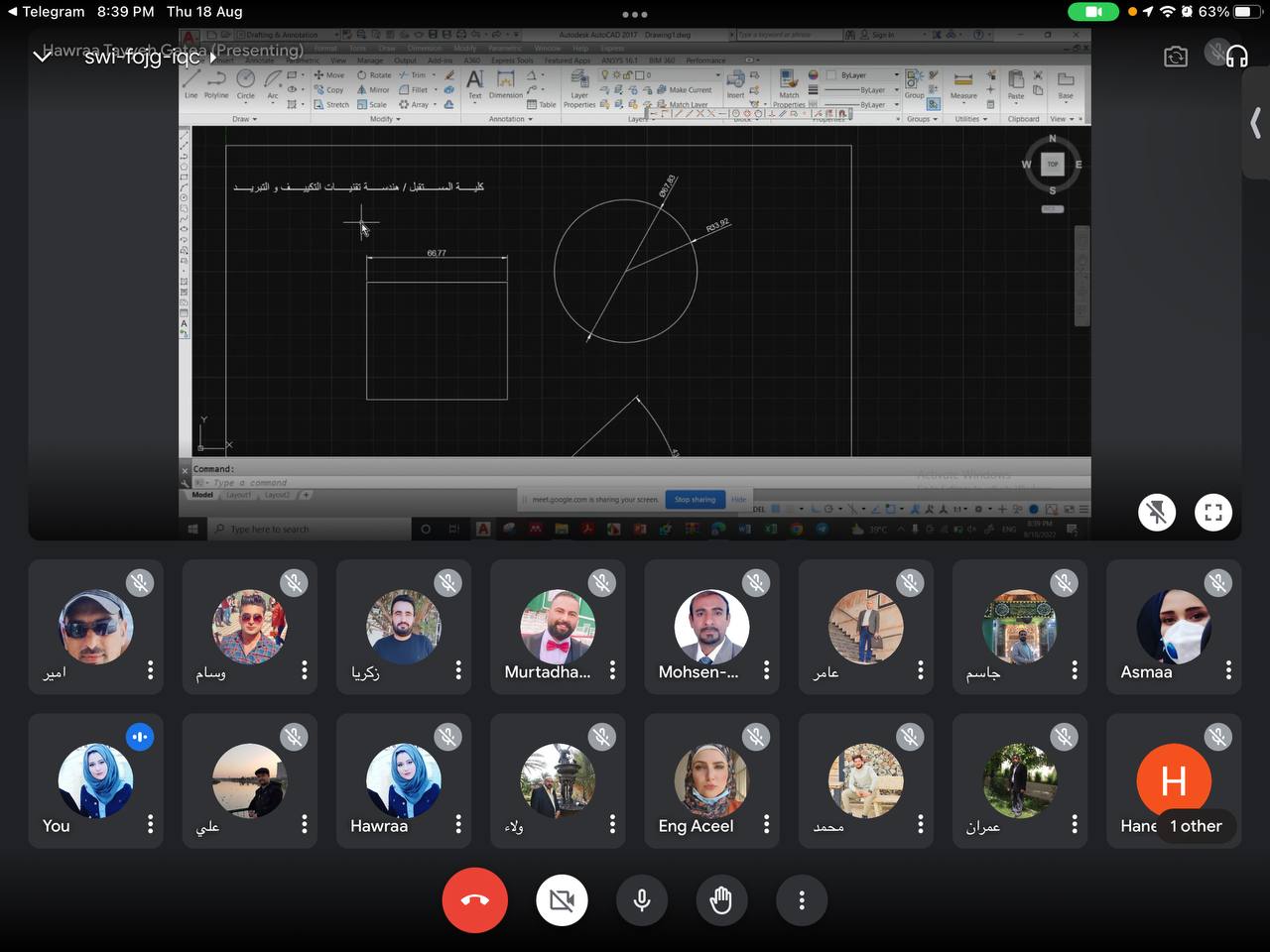The height and width of the screenshot is (952, 1270).
Task: Click the Murtadha participant tile
Action: (557, 627)
